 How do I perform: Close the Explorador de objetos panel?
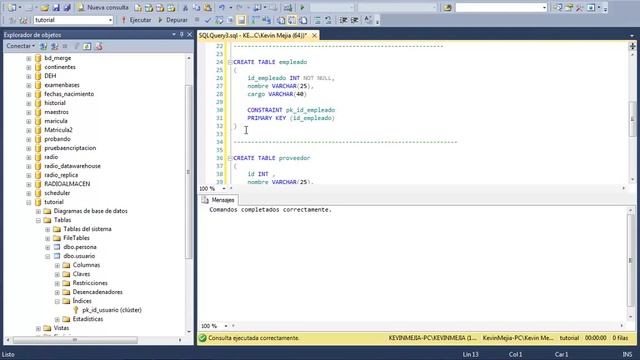coord(189,35)
